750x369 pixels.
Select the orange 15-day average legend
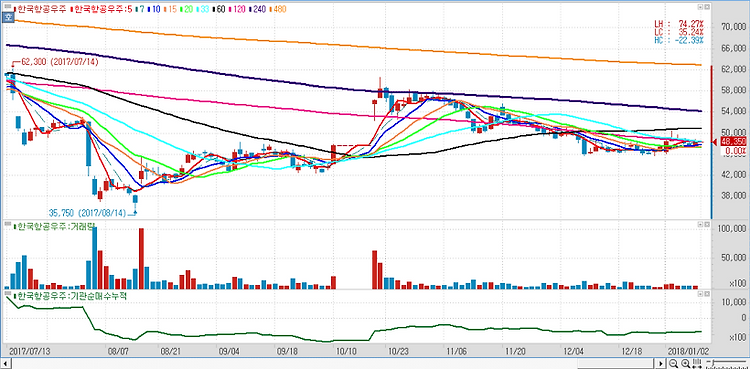pos(171,9)
